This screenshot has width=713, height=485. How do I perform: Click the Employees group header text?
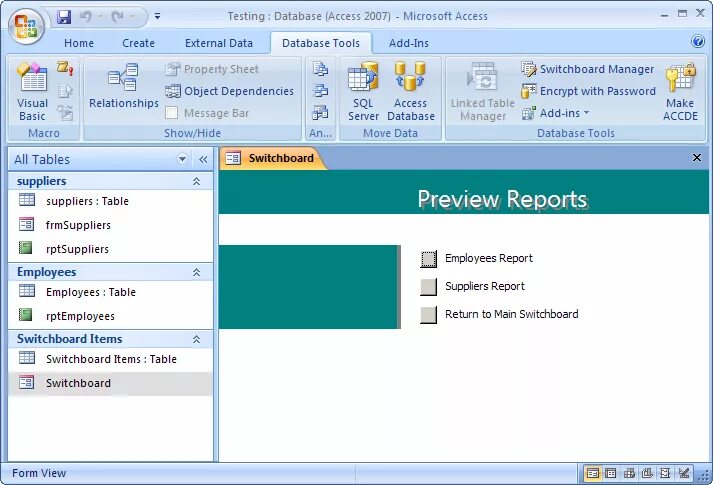46,272
